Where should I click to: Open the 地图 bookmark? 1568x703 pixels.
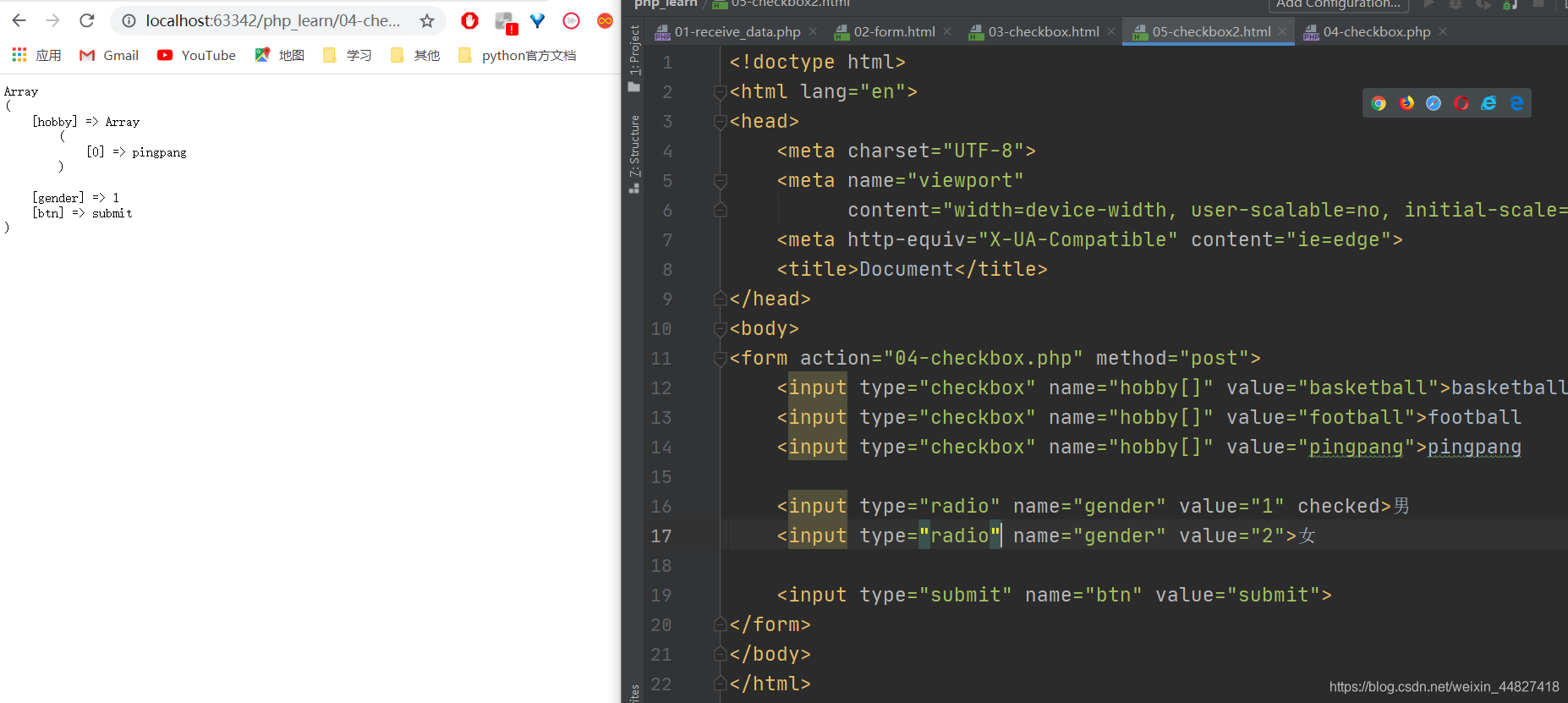coord(280,55)
